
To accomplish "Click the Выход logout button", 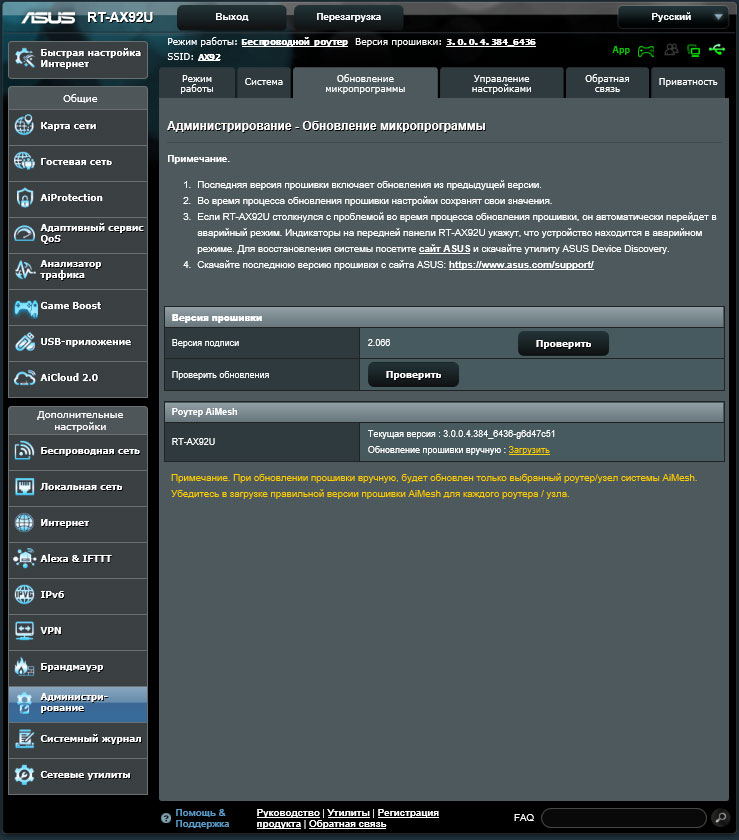I will pos(232,17).
